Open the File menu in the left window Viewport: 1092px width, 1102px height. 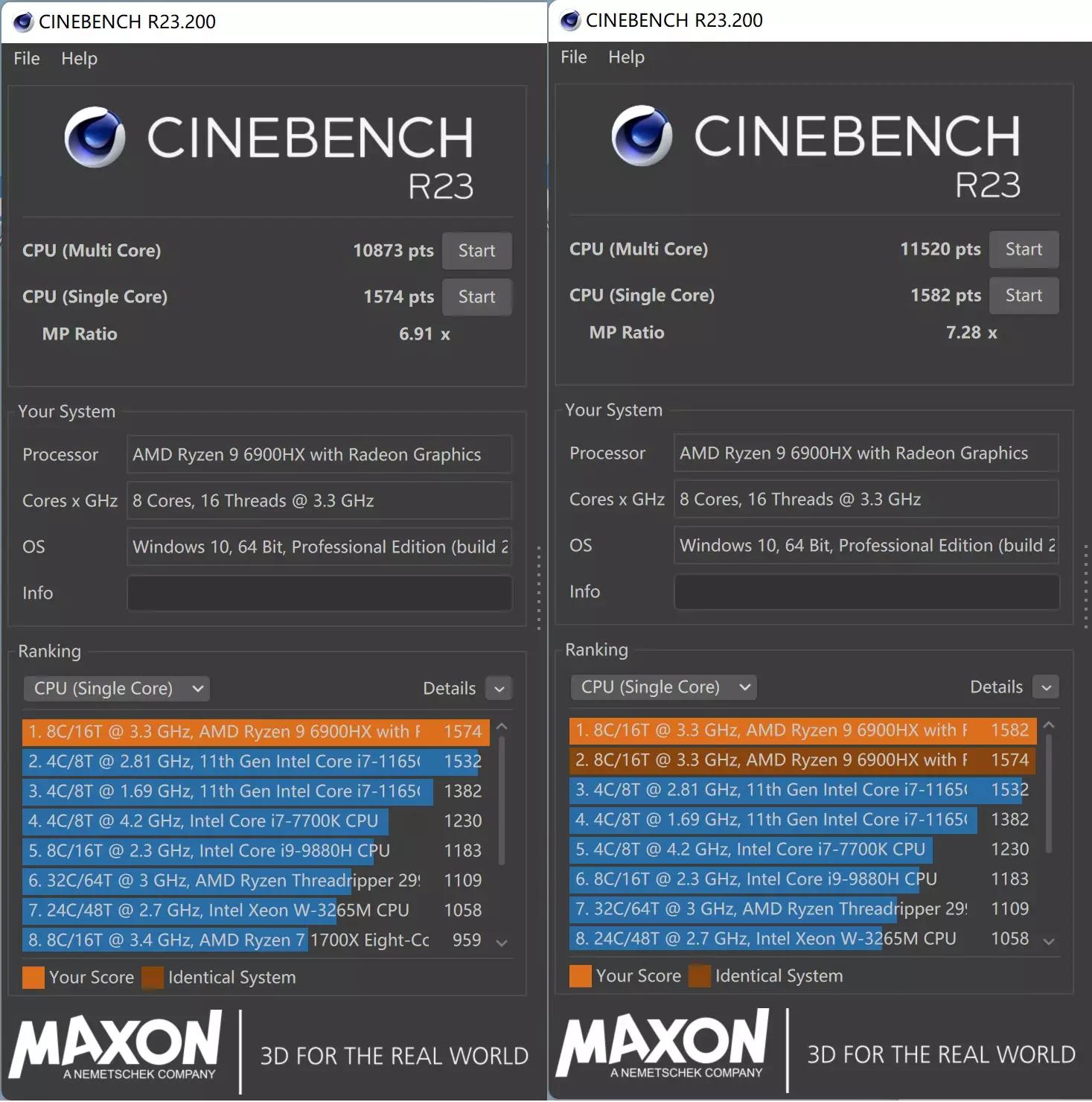click(26, 58)
